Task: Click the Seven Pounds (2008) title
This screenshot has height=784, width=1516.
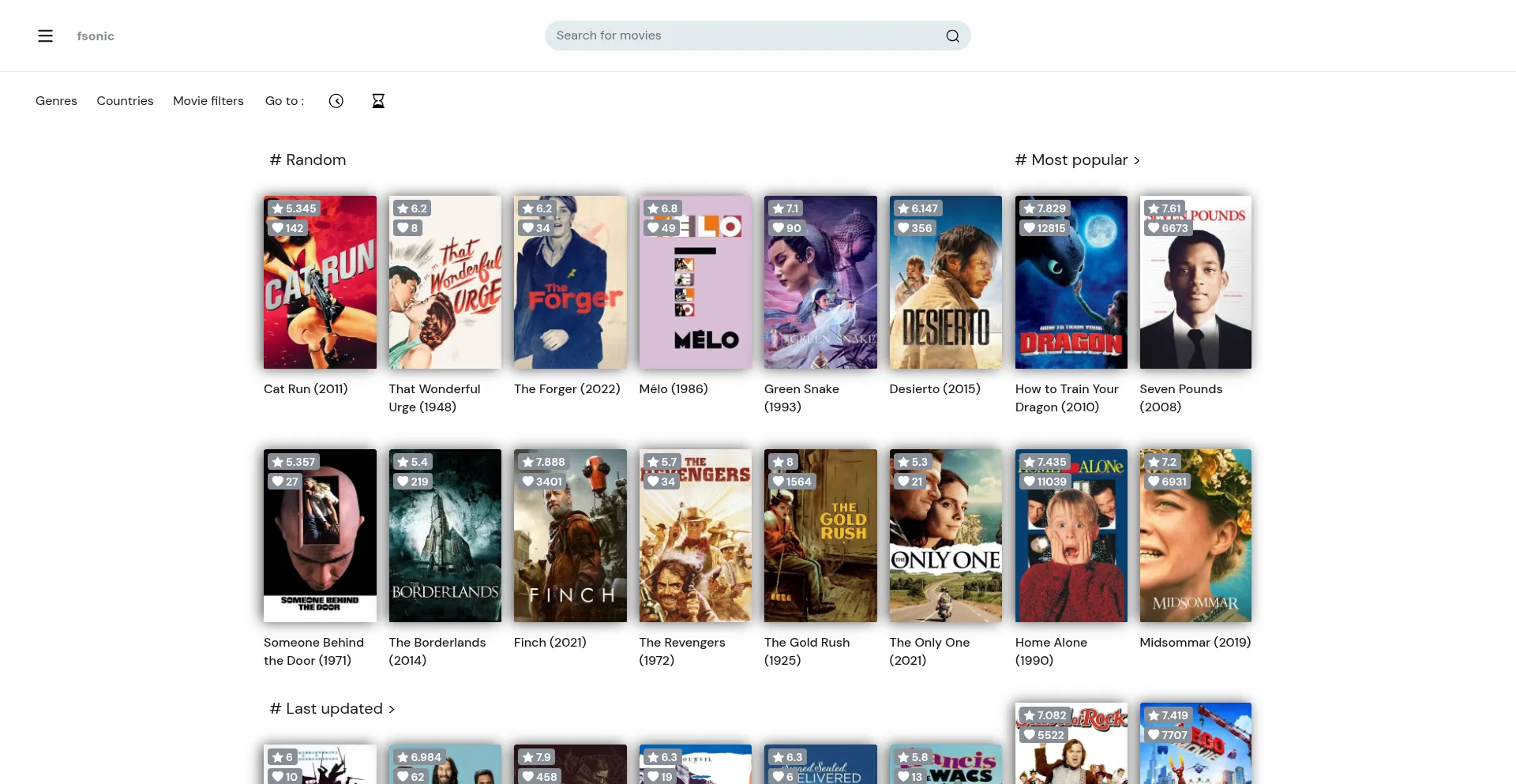Action: pyautogui.click(x=1180, y=398)
